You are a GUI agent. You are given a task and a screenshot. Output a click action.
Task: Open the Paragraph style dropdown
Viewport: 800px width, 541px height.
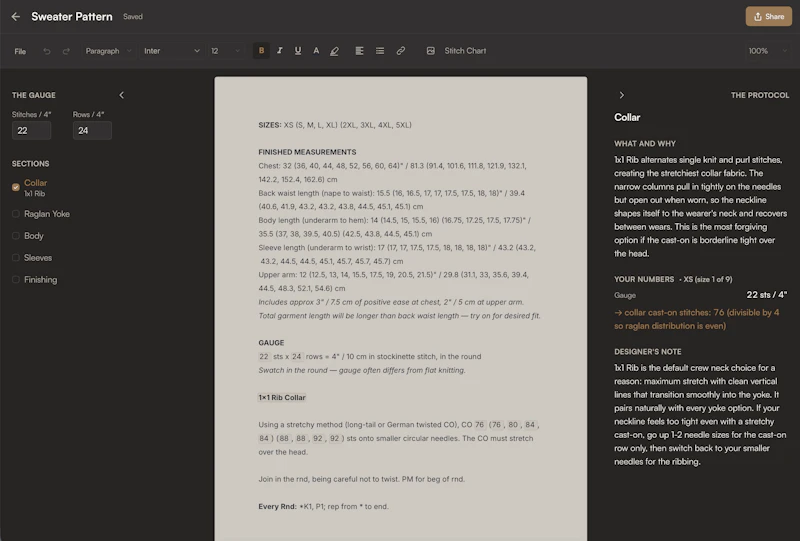[x=108, y=51]
